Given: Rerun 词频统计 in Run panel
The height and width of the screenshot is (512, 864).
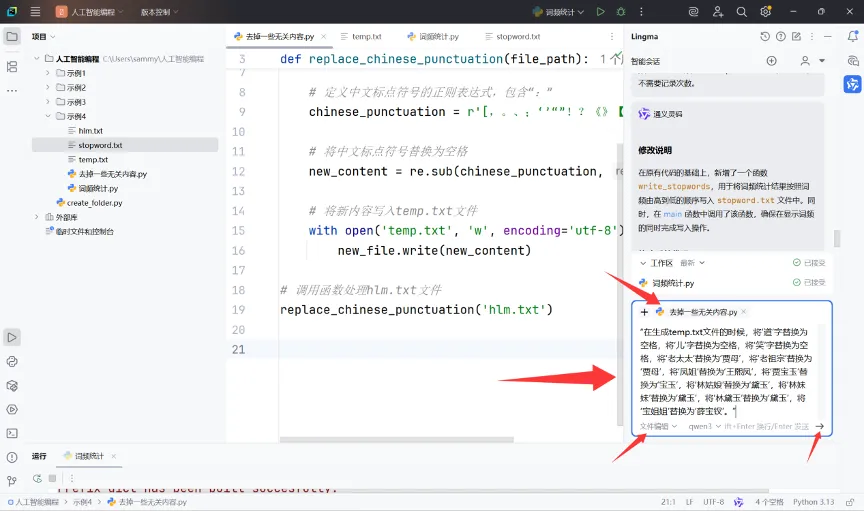Looking at the screenshot, I should (37, 478).
